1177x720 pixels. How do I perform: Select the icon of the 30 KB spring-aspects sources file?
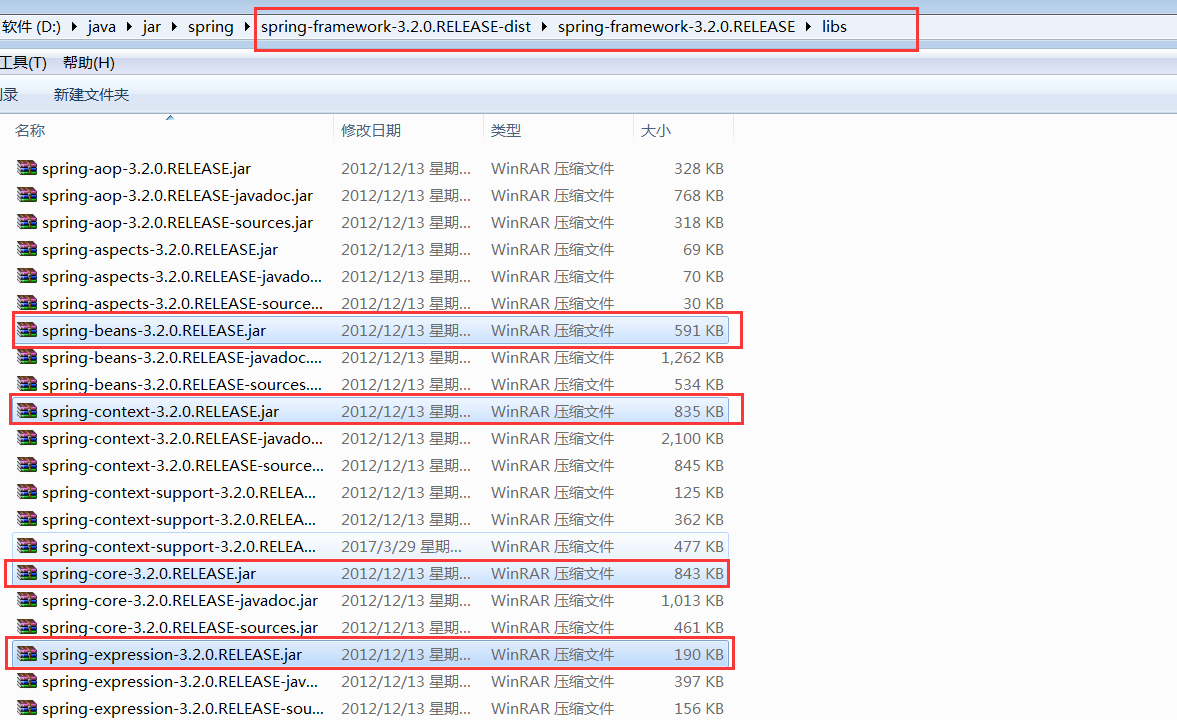(x=27, y=303)
